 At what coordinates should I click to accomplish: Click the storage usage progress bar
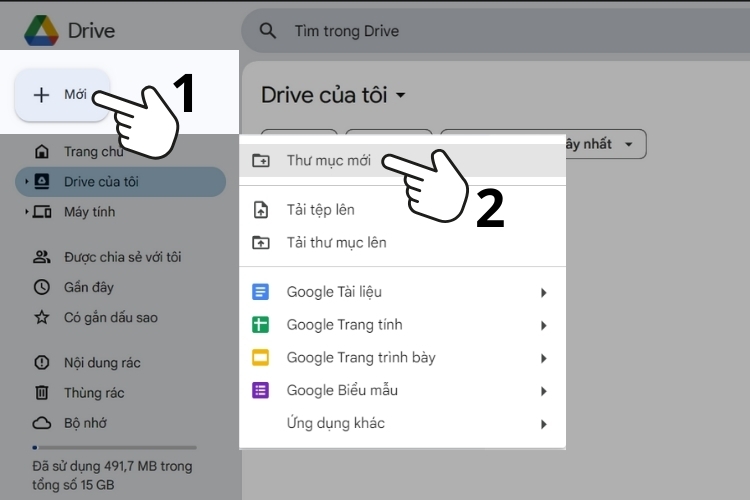(x=114, y=448)
